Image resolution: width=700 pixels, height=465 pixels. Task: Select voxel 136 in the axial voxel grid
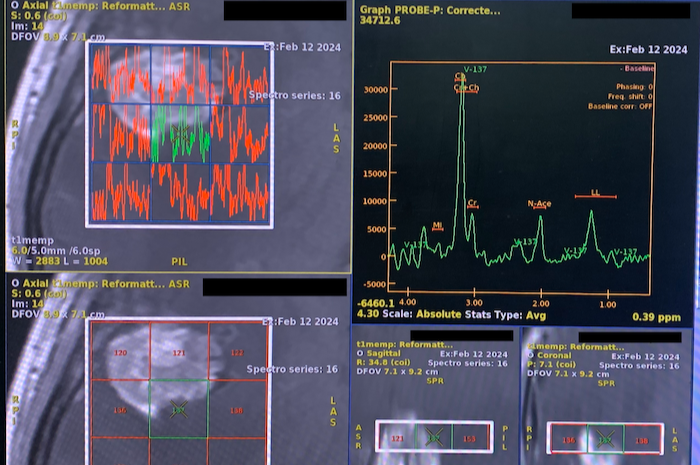pyautogui.click(x=121, y=409)
